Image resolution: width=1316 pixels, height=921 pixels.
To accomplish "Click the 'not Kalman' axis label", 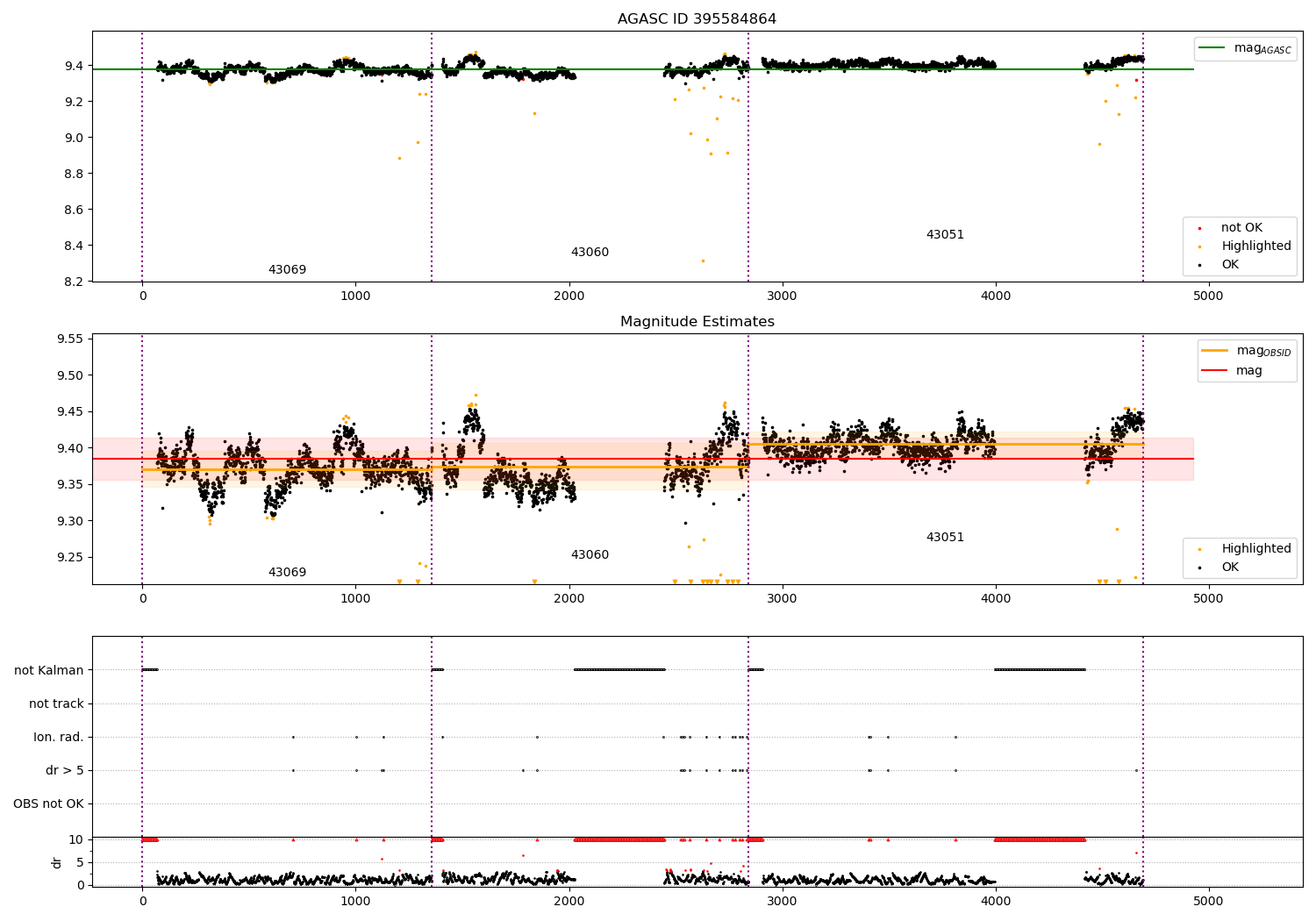I will [x=49, y=670].
